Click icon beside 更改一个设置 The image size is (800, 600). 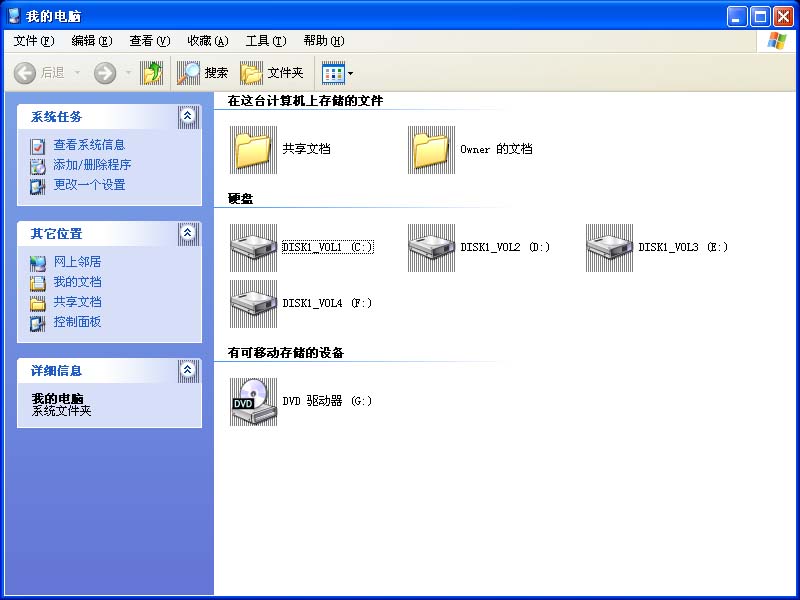[x=37, y=186]
